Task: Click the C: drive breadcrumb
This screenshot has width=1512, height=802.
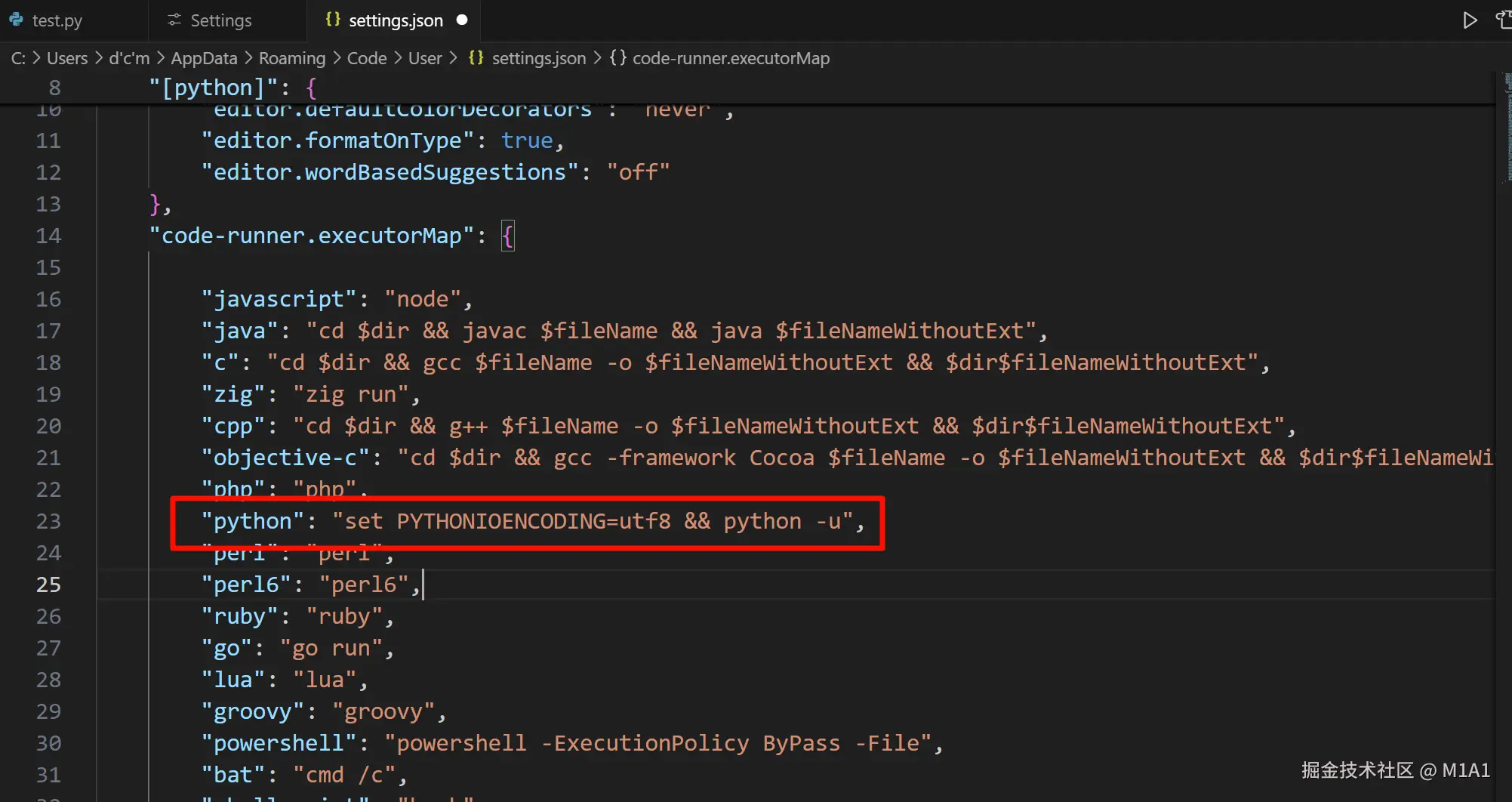Action: pos(18,58)
